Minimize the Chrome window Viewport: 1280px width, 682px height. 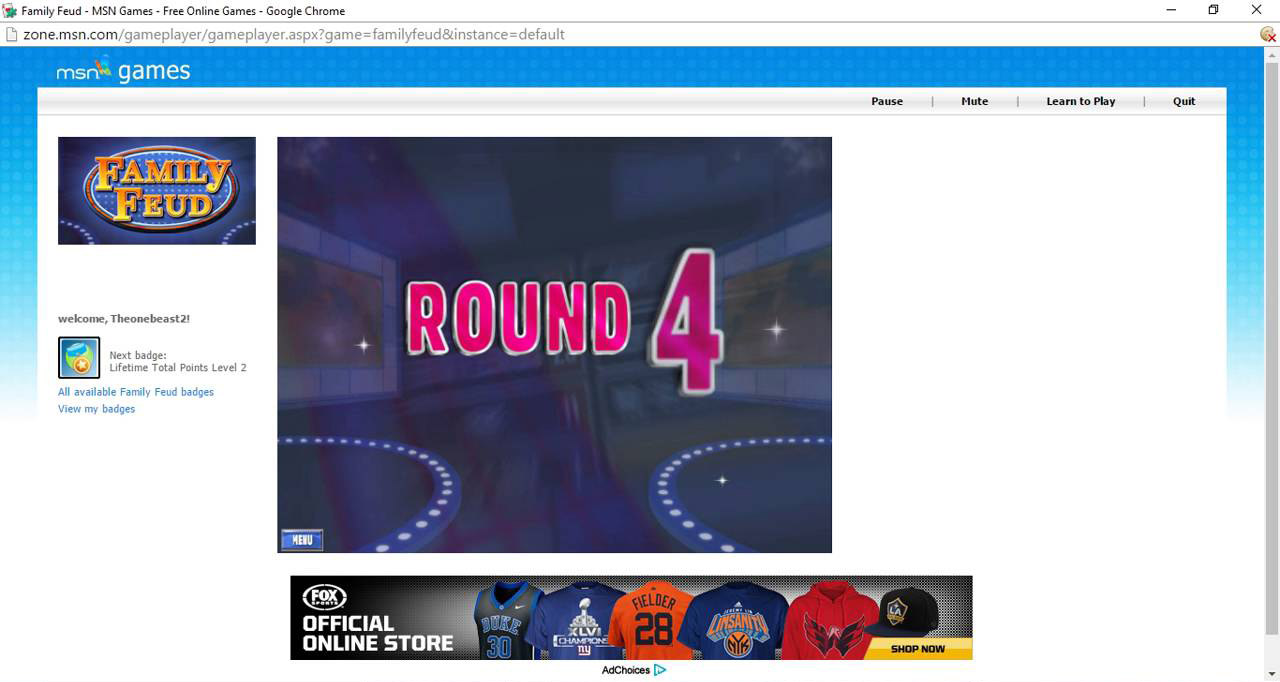point(1171,10)
